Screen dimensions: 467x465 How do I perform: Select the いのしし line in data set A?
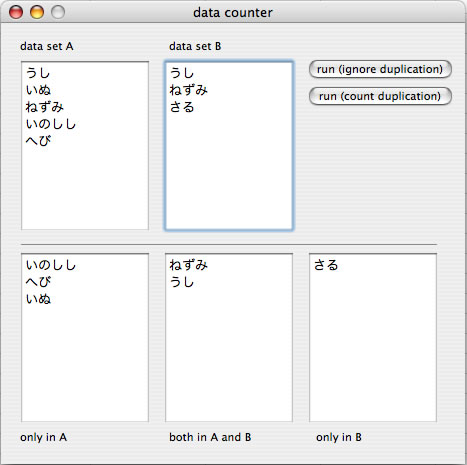(x=51, y=124)
